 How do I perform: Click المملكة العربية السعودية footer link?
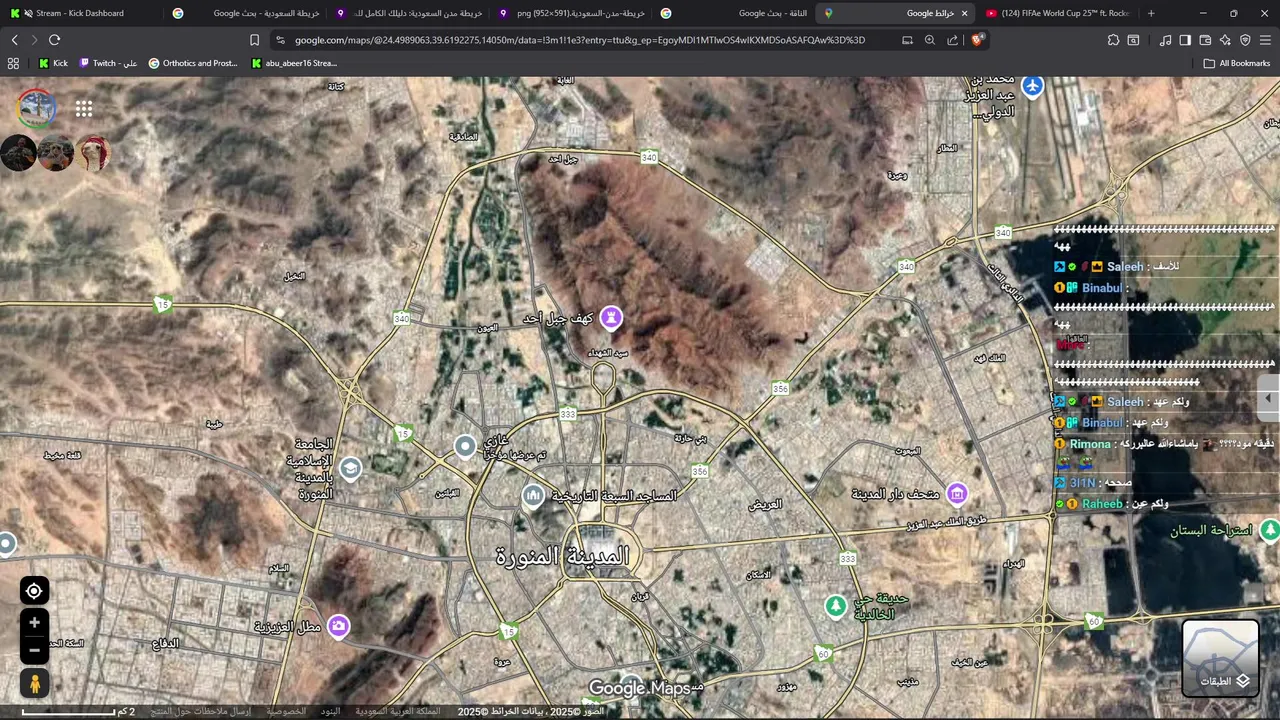tap(397, 712)
